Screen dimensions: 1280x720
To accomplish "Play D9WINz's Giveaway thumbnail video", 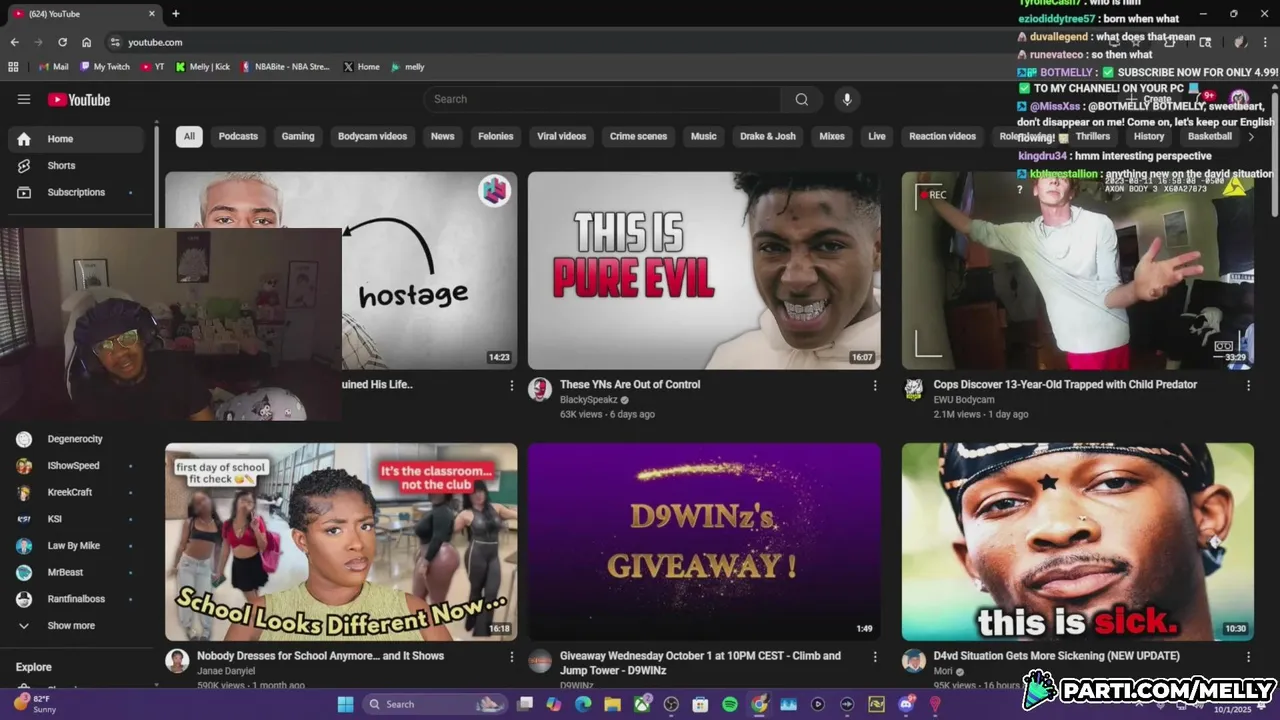I will [x=704, y=542].
